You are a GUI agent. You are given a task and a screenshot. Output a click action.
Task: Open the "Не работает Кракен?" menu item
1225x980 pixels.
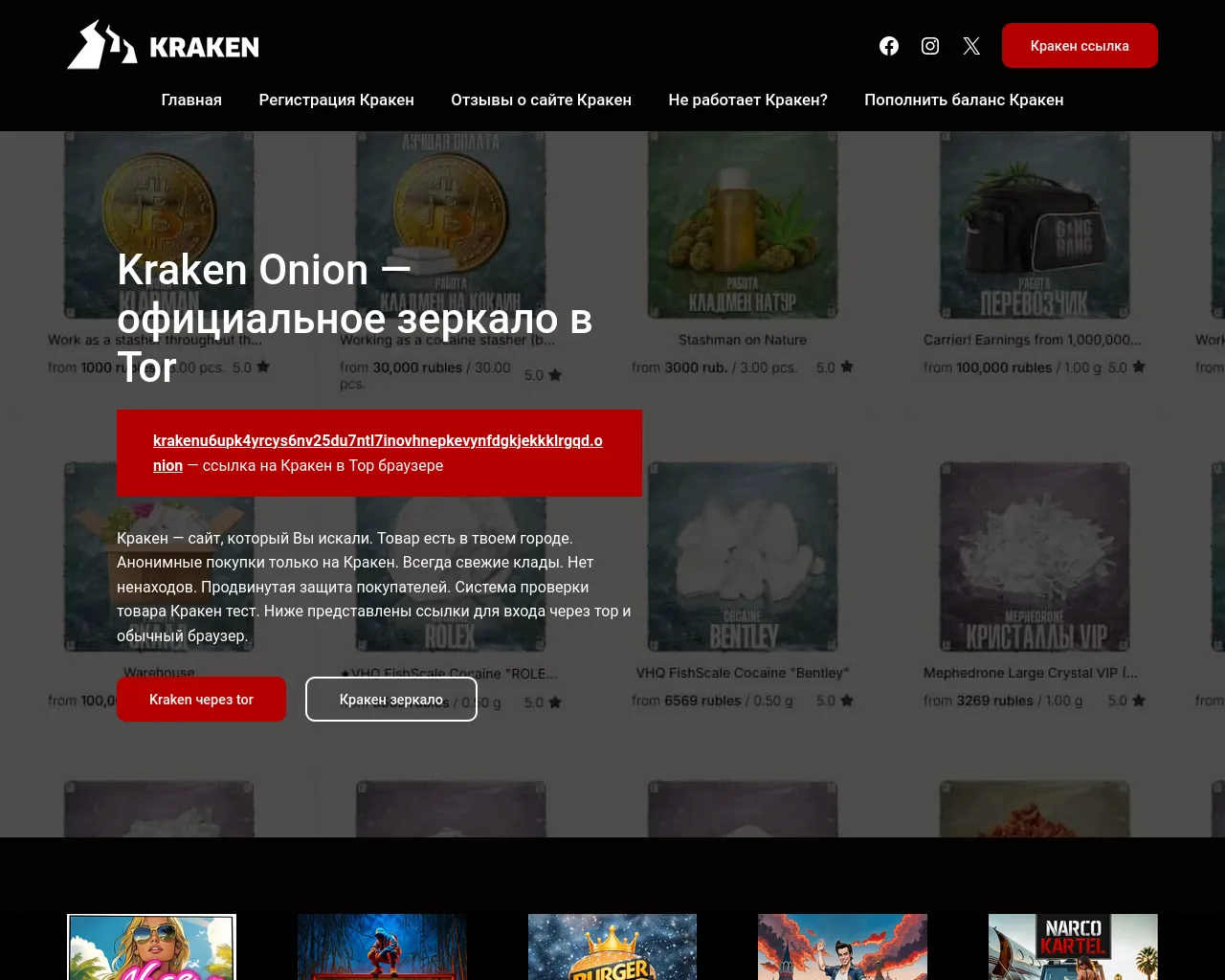point(748,100)
